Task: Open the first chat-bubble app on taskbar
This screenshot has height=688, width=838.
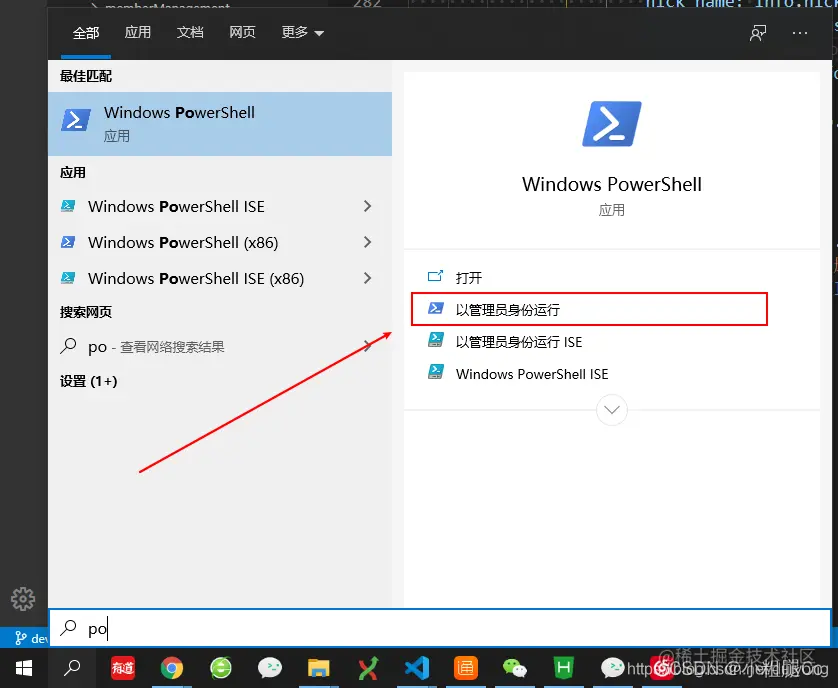Action: pos(270,668)
